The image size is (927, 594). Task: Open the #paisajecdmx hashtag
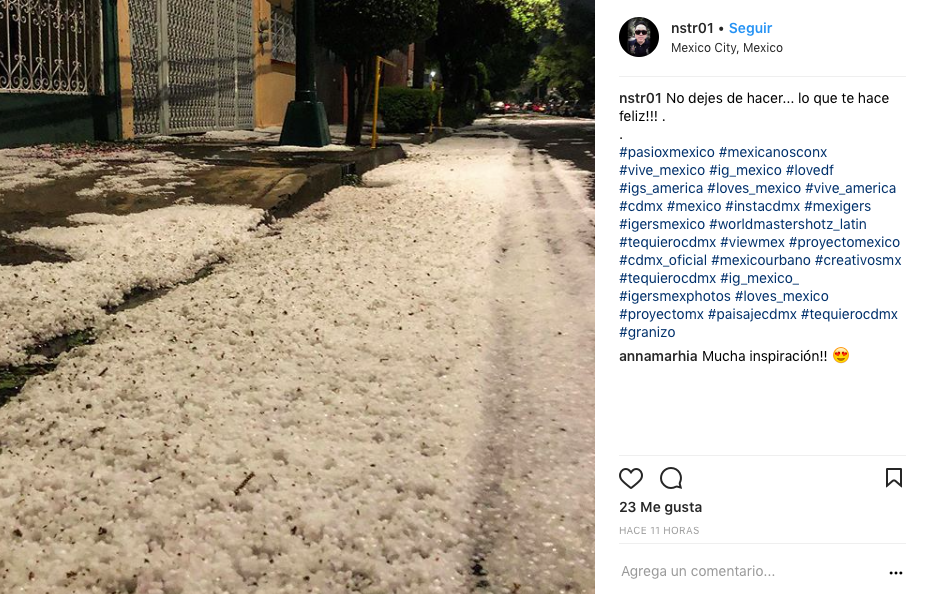752,314
